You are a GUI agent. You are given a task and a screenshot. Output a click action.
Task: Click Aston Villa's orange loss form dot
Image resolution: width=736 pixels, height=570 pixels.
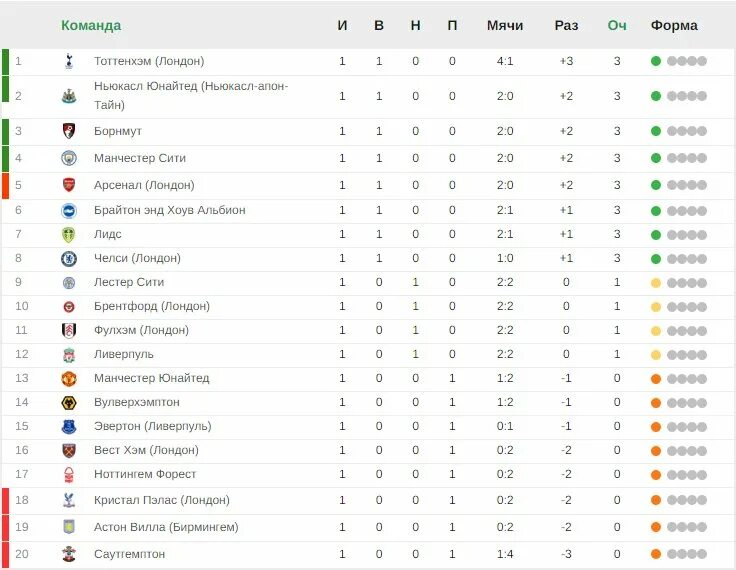[x=656, y=527]
